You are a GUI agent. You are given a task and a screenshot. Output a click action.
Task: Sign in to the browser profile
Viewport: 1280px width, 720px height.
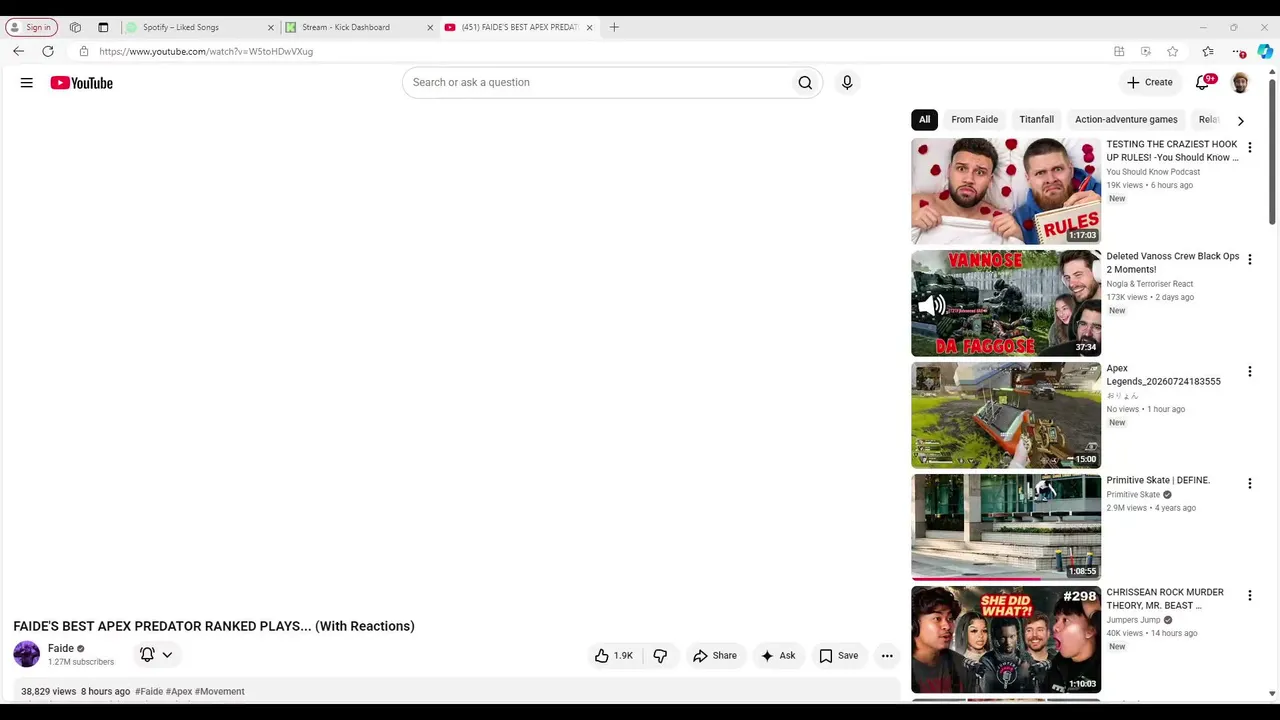pos(32,28)
